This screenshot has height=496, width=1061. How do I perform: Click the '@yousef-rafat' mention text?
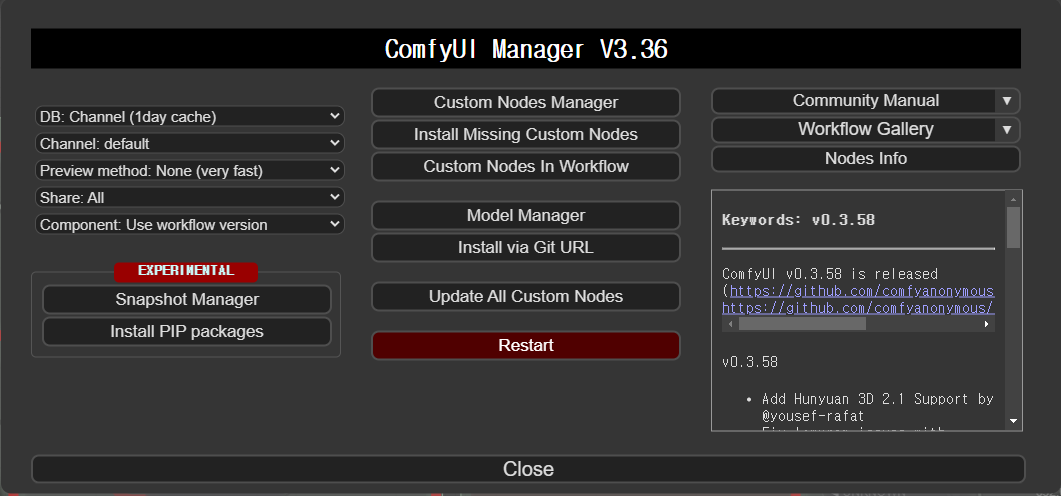(x=813, y=415)
